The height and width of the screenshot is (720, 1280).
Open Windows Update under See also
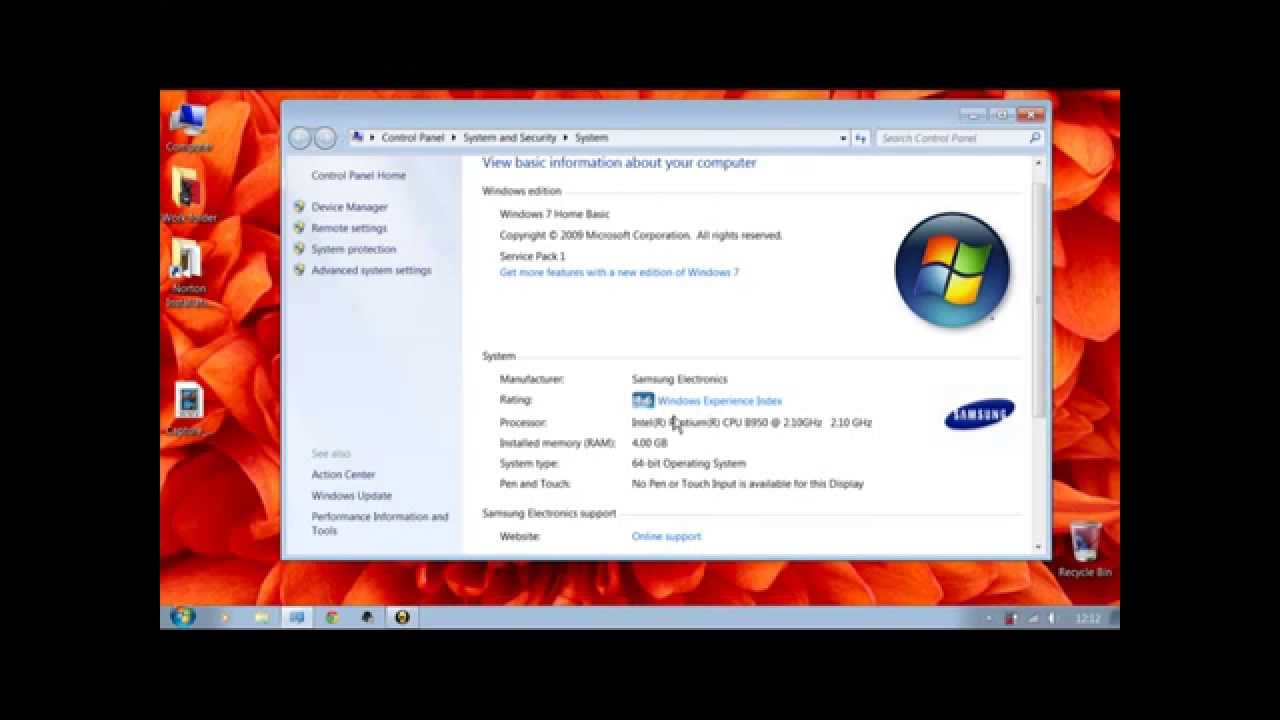352,496
